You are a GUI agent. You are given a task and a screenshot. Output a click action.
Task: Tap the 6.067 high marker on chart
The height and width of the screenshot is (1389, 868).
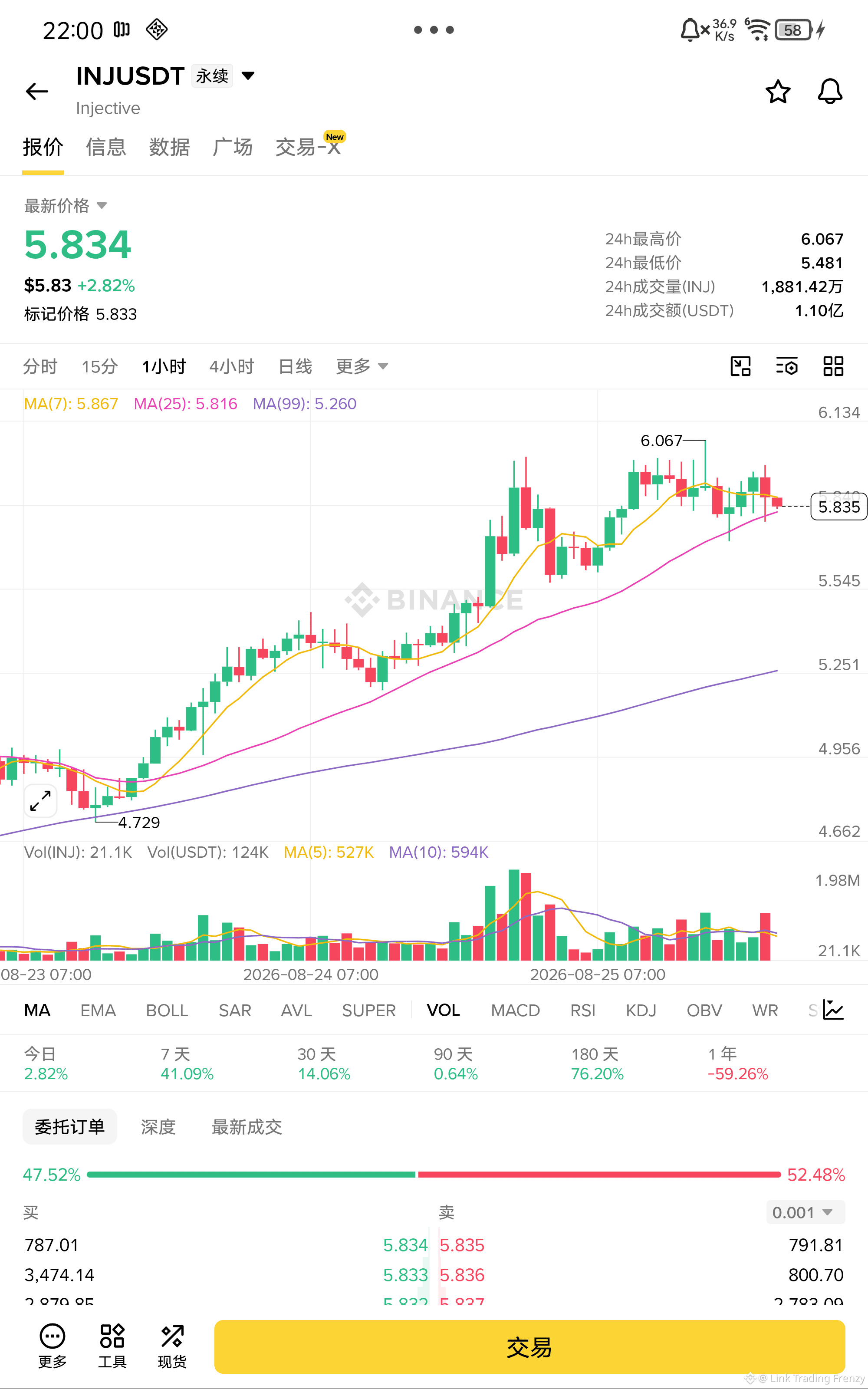pos(661,440)
